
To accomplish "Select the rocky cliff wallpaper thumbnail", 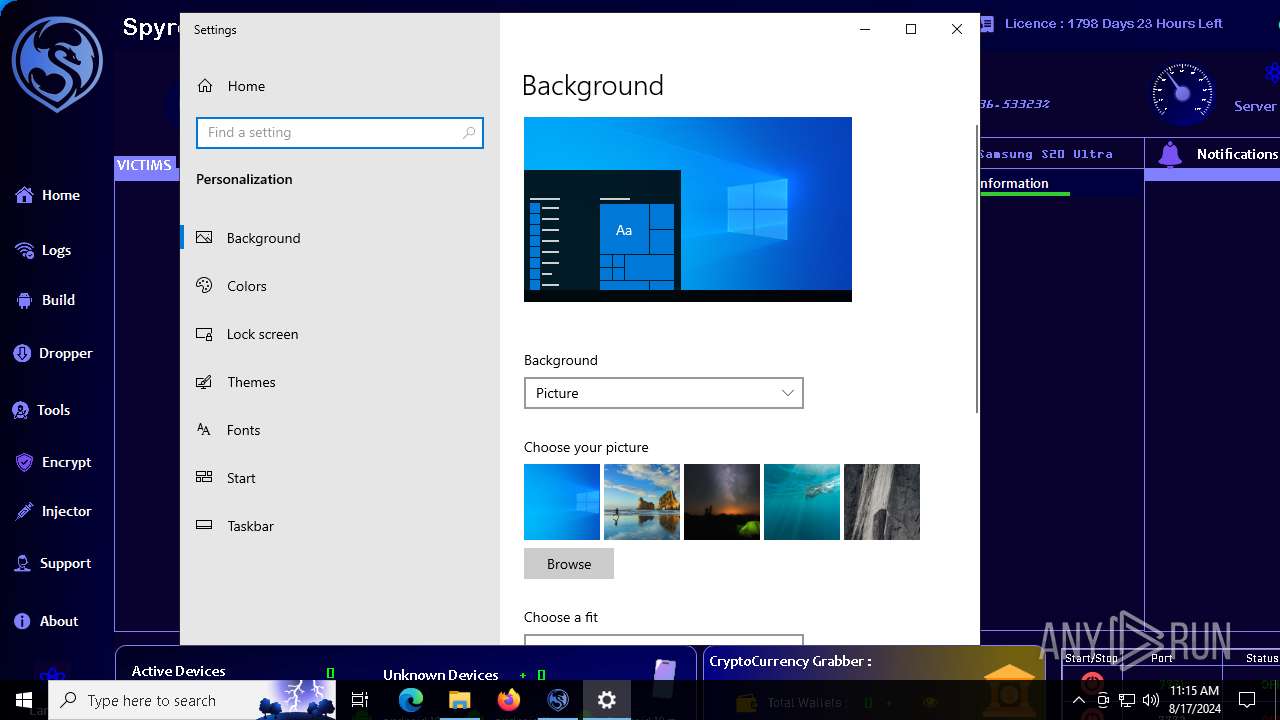I will (x=882, y=502).
